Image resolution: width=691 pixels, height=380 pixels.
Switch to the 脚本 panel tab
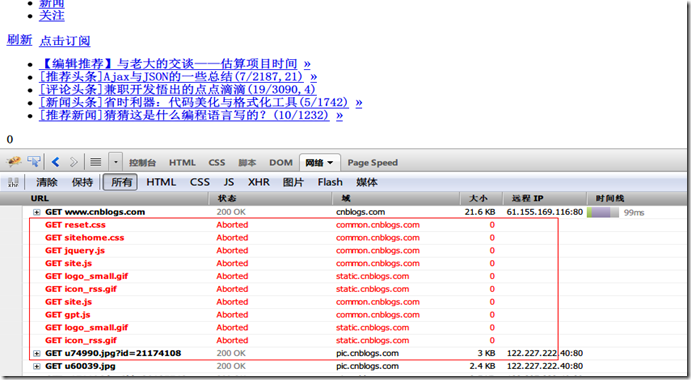[247, 163]
